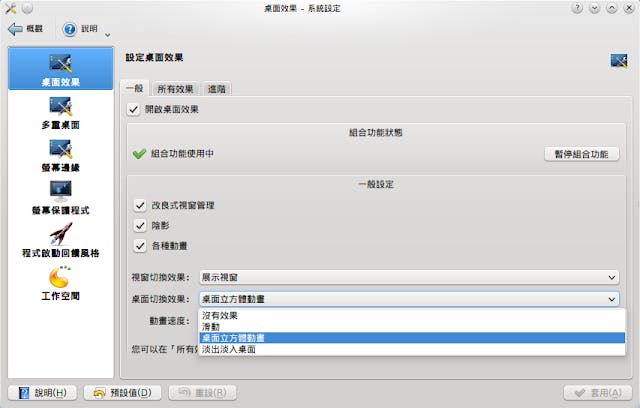
Task: Click the 預設值(D) button
Action: pyautogui.click(x=122, y=393)
